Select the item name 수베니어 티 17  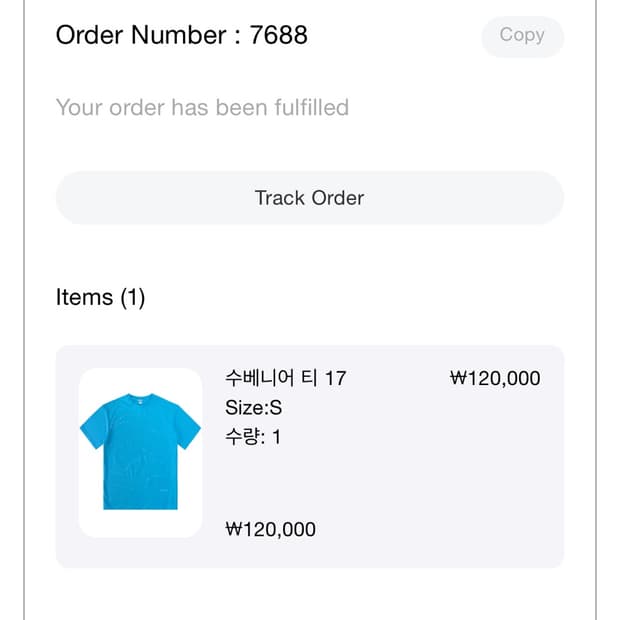pyautogui.click(x=285, y=378)
